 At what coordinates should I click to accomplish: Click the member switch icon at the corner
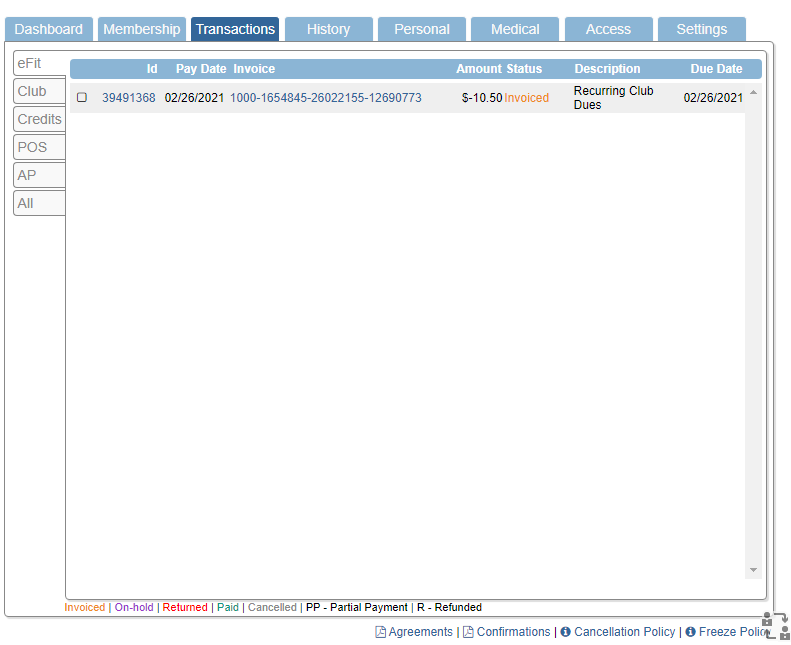pos(776,626)
